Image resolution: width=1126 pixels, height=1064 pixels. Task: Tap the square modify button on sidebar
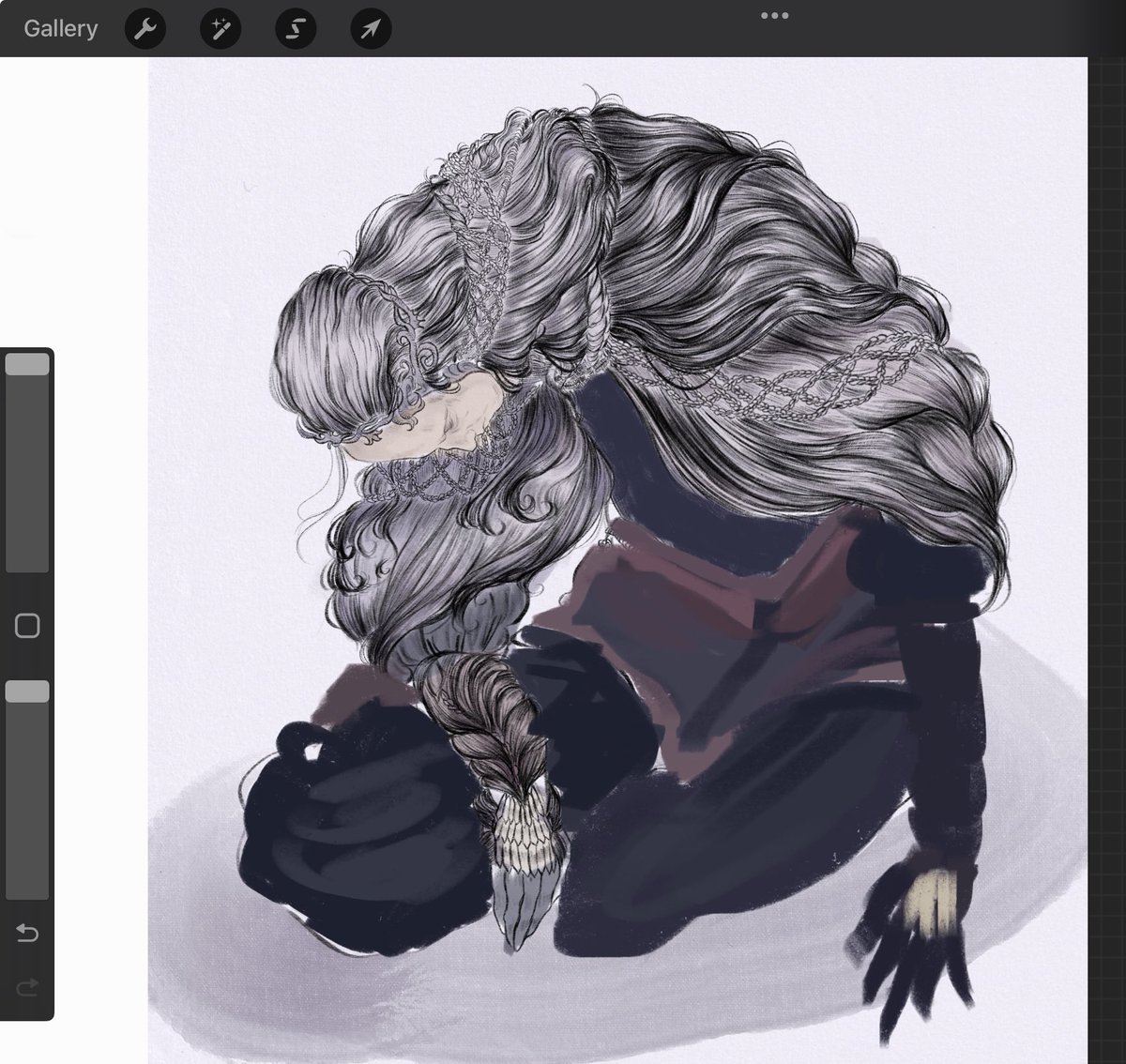[27, 626]
